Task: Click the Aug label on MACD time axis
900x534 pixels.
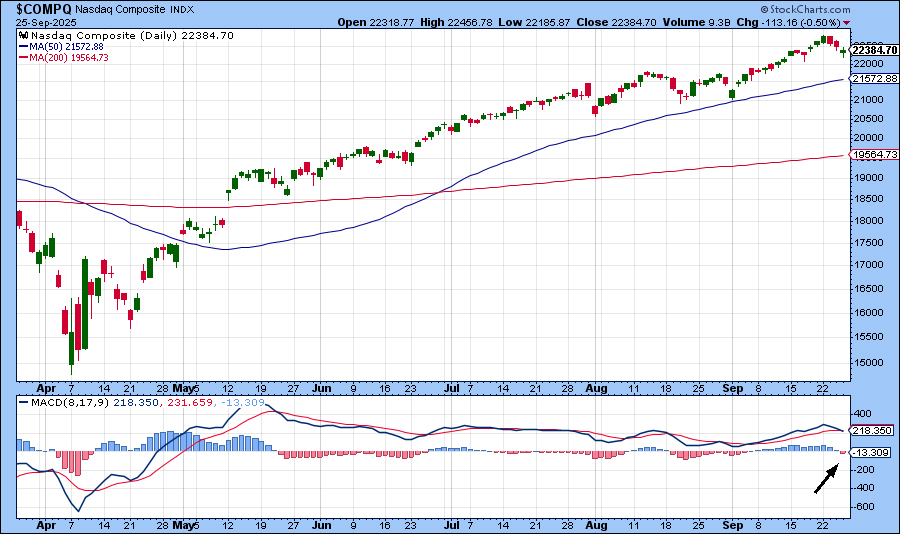Action: tap(597, 523)
